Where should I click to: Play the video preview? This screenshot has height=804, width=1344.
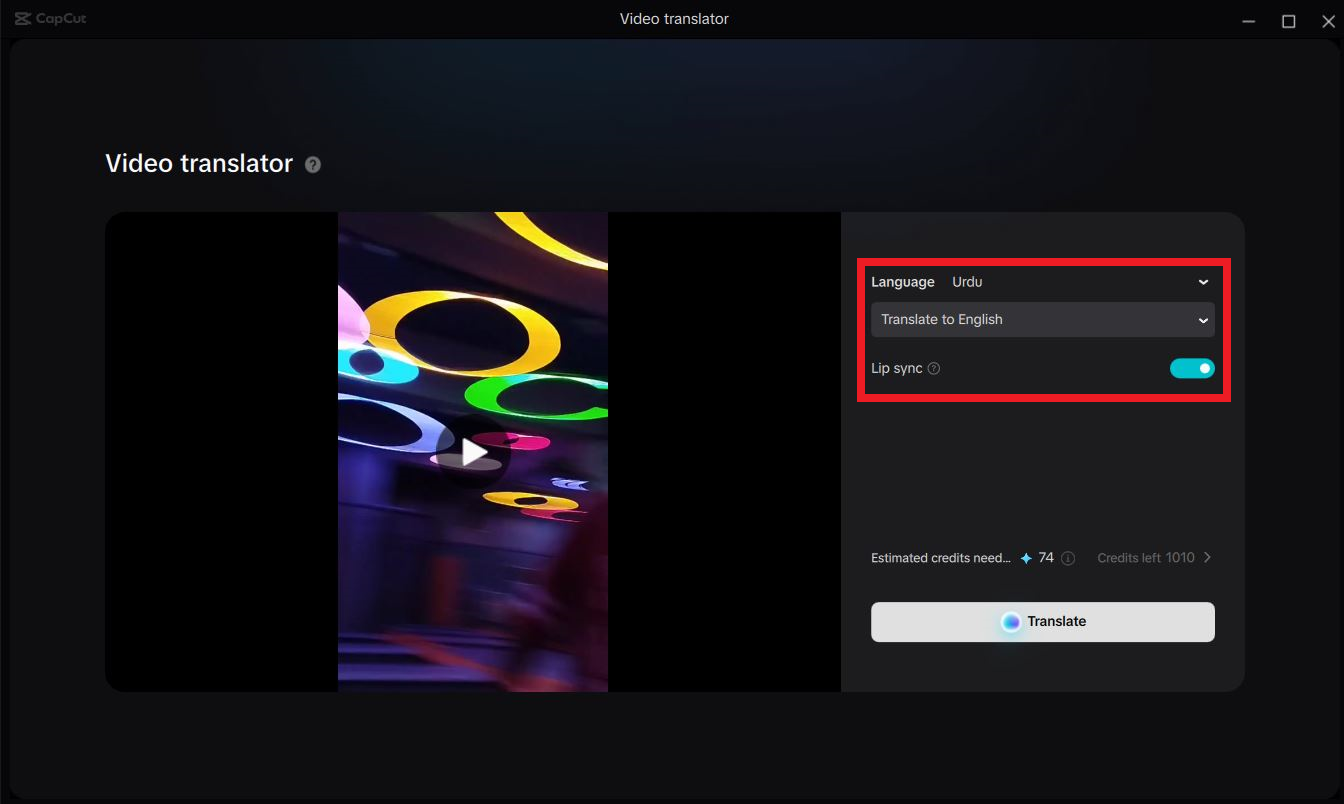tap(472, 452)
